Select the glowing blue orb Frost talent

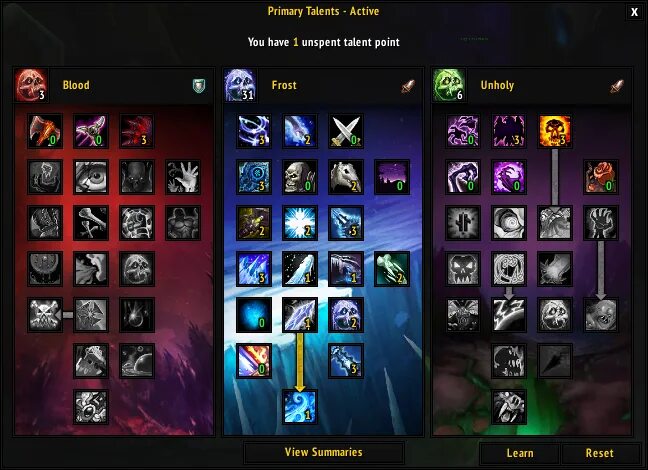(x=254, y=315)
